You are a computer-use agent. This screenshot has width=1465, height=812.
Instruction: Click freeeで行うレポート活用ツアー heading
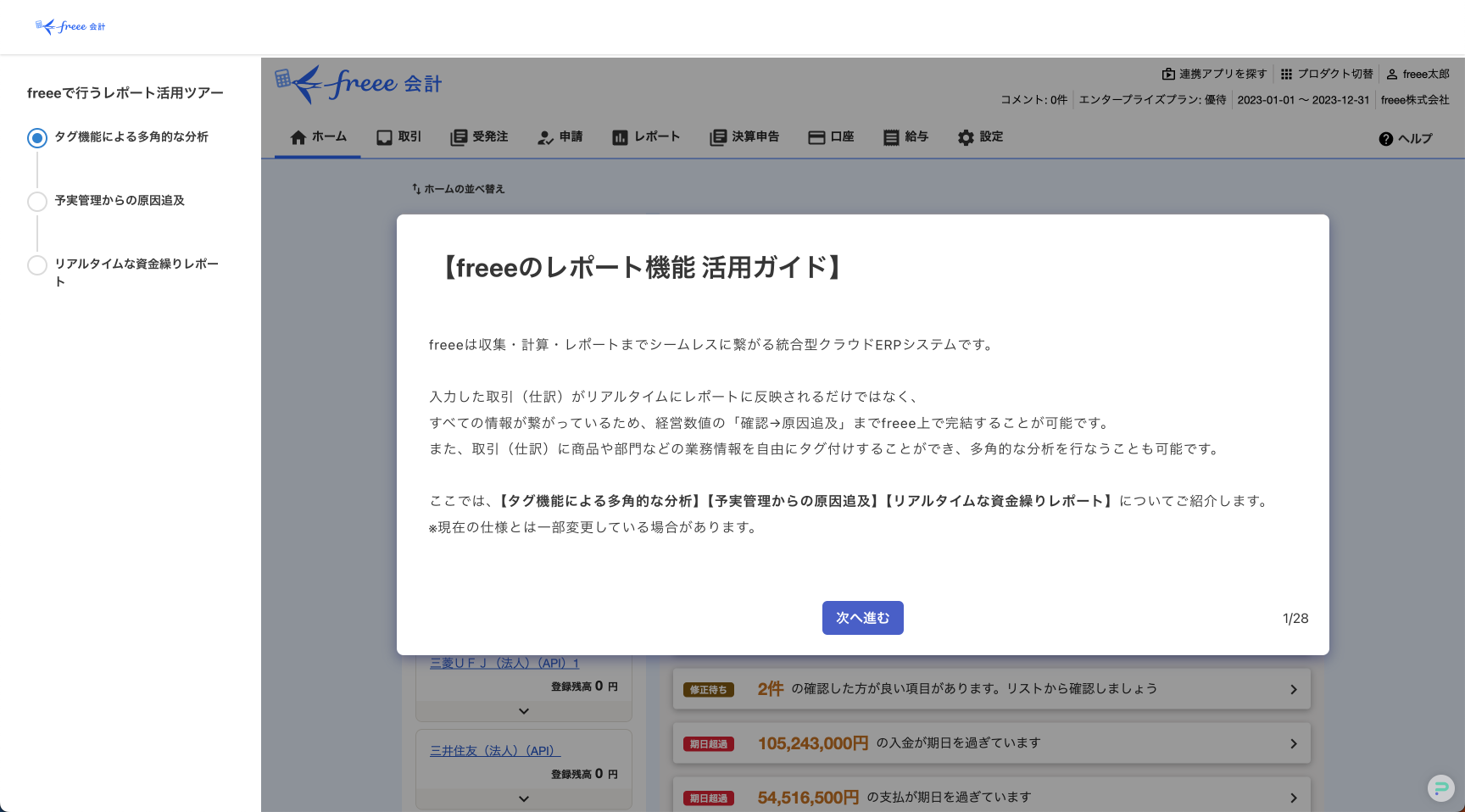click(125, 93)
